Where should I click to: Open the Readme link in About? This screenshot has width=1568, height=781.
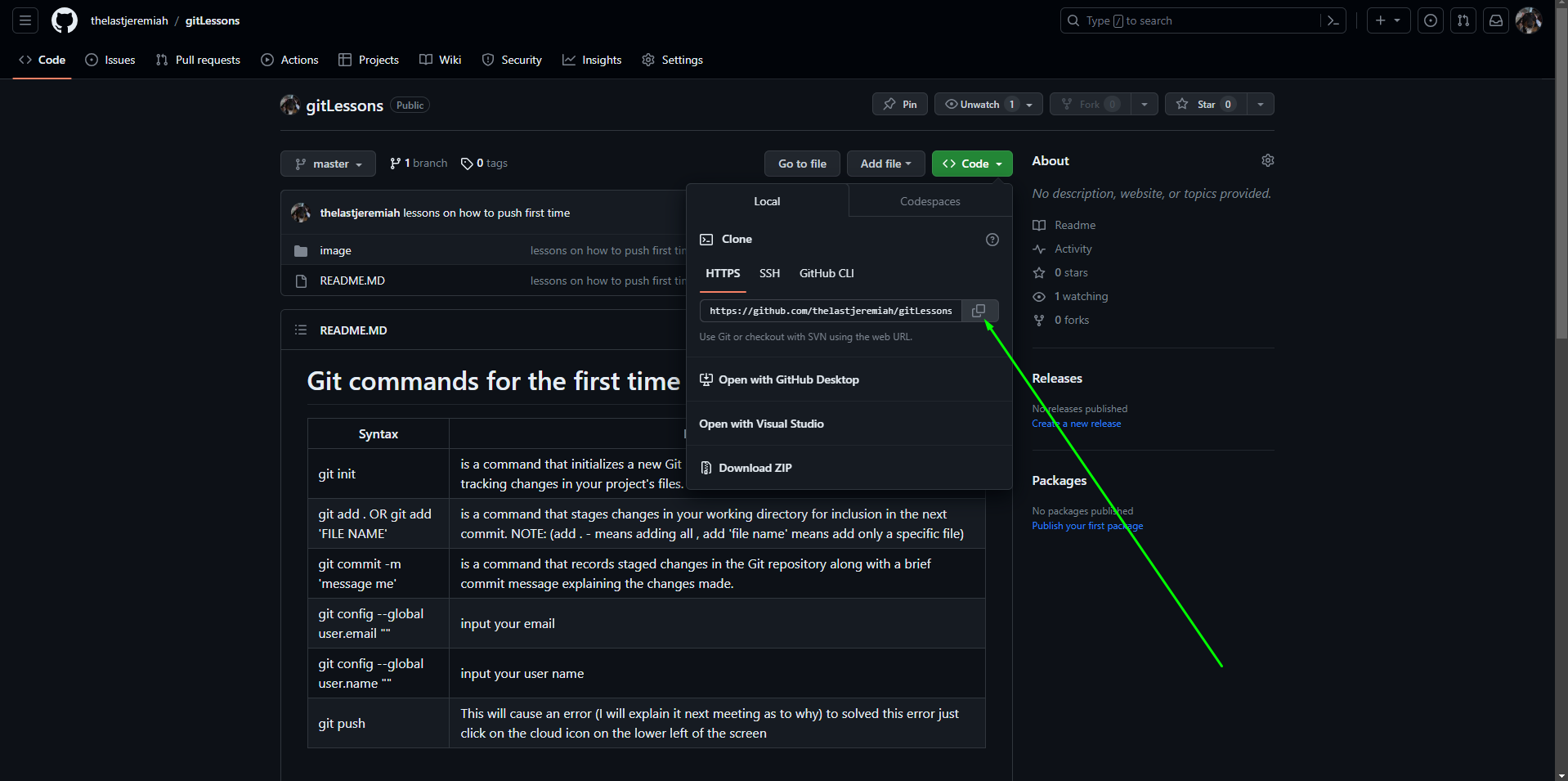pos(1064,225)
